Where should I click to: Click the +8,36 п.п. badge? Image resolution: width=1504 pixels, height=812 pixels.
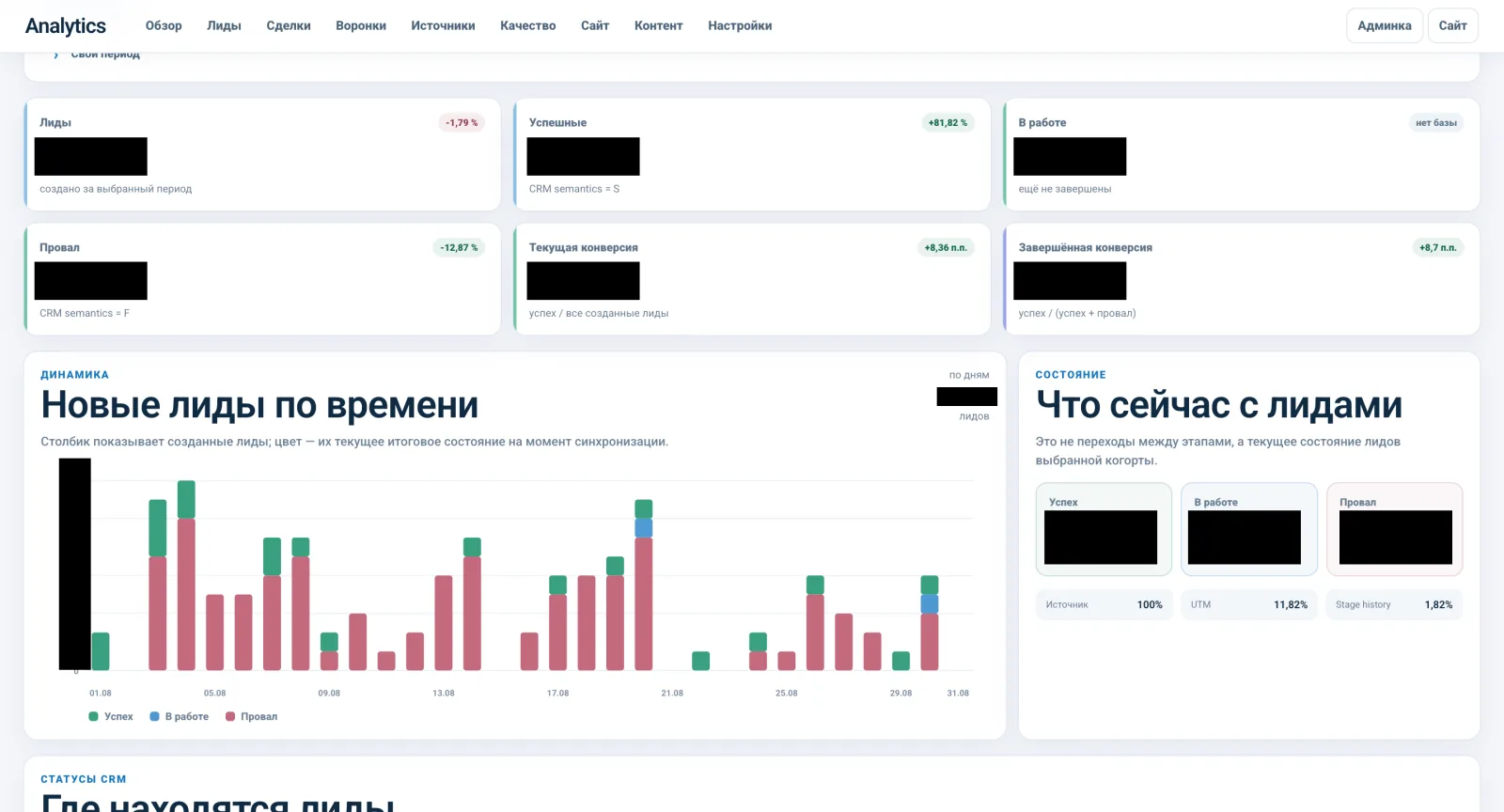946,247
